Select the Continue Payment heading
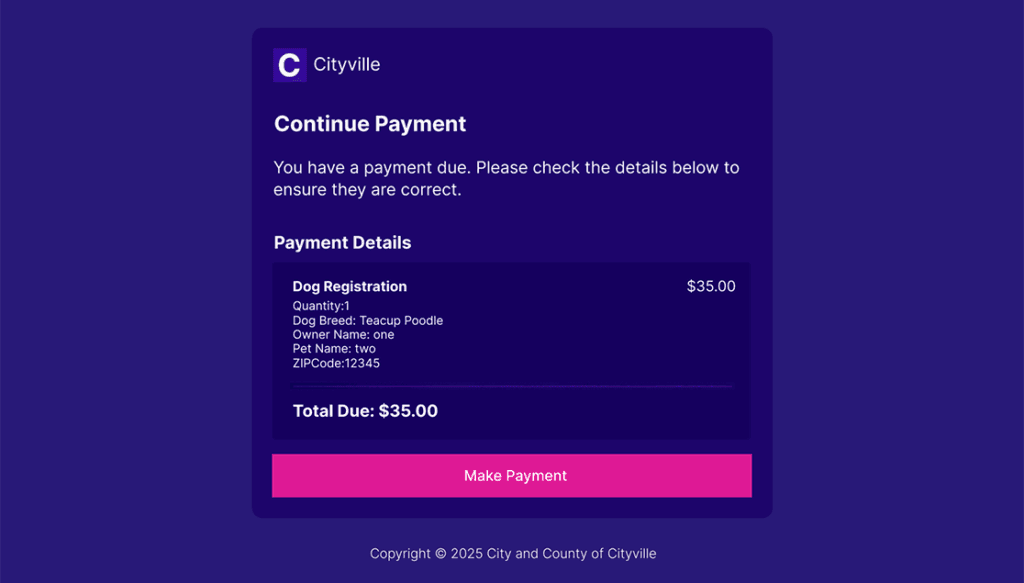1024x583 pixels. (x=370, y=124)
